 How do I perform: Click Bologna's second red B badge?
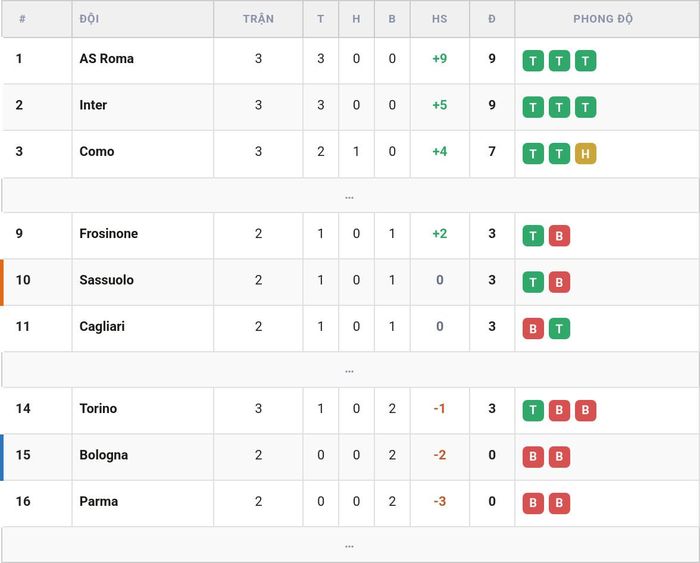pyautogui.click(x=559, y=457)
